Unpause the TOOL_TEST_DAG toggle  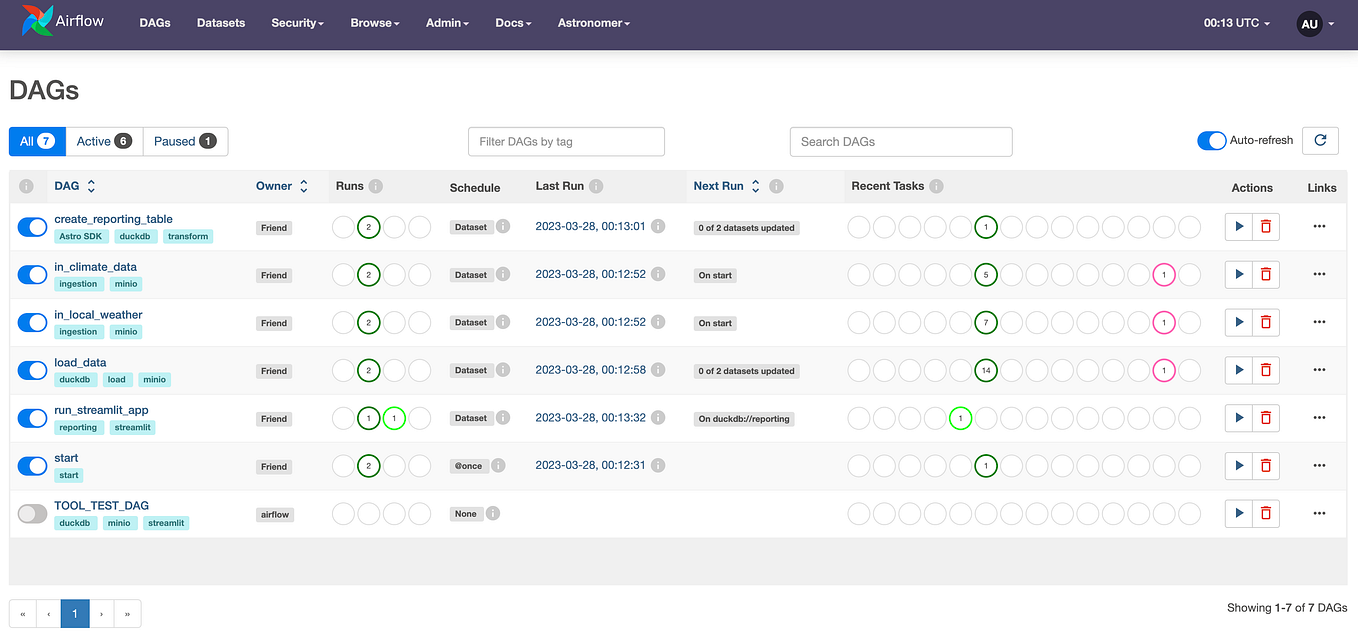tap(32, 513)
